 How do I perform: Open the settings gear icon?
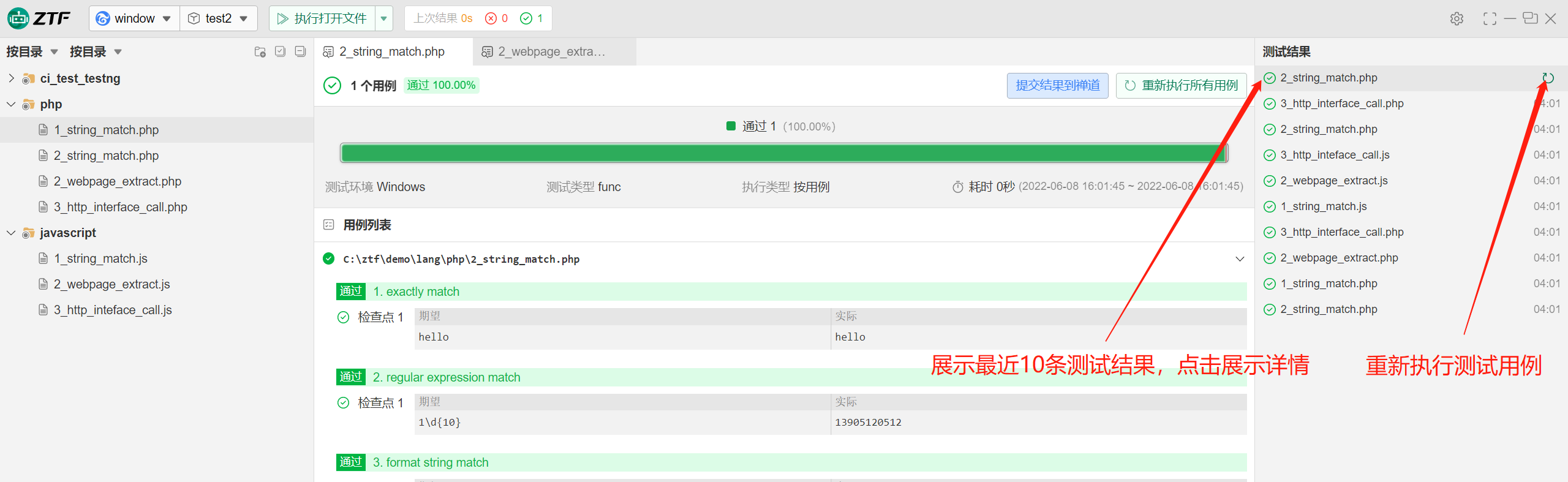pos(1457,19)
